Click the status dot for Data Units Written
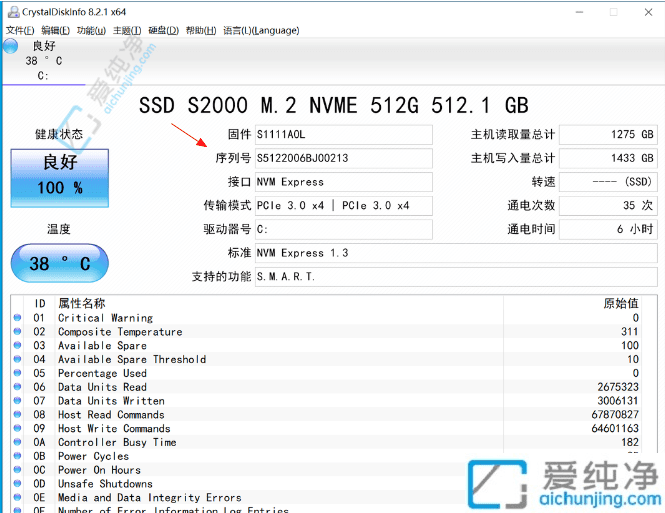 click(x=17, y=401)
